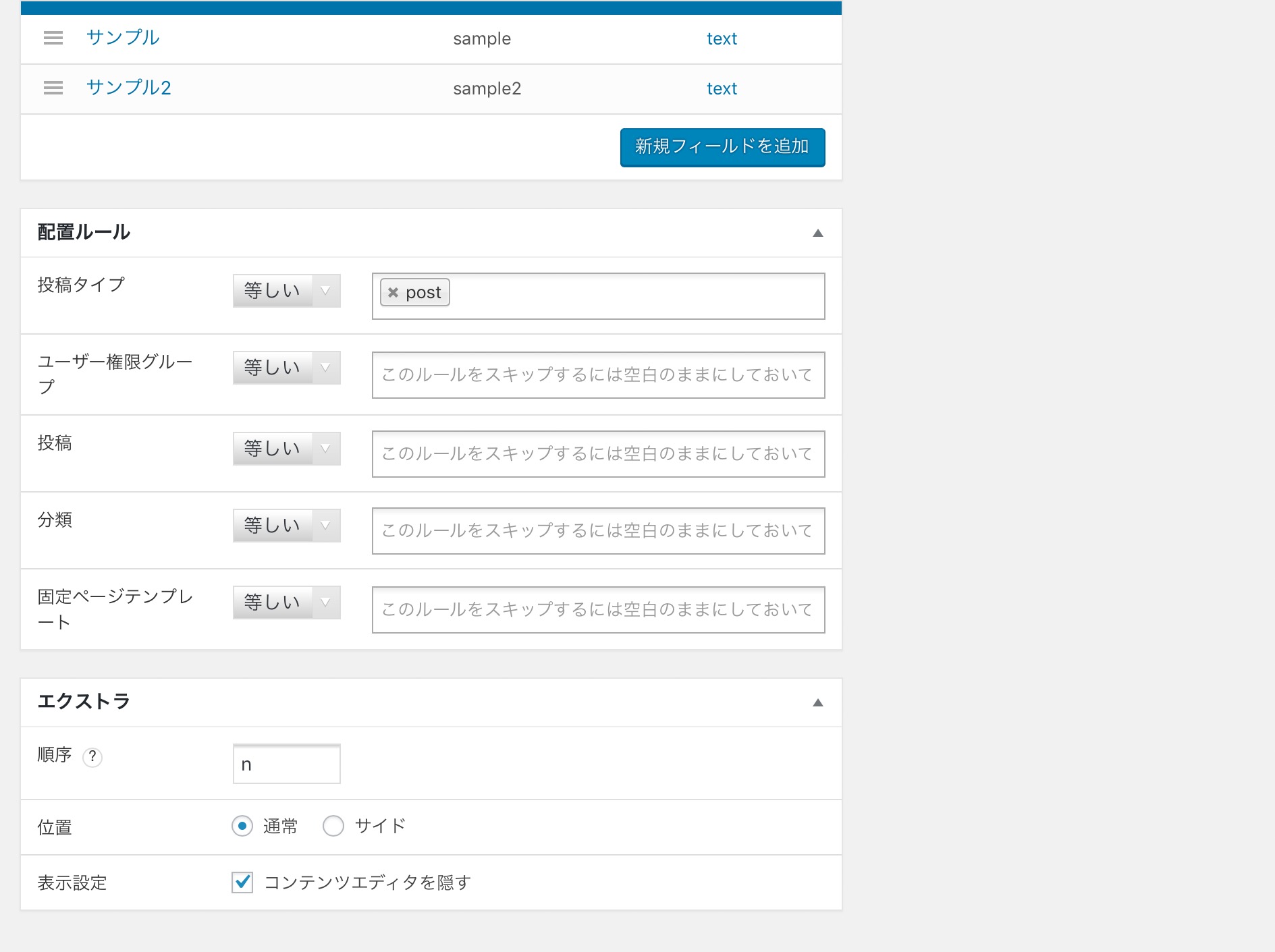Open the サンプル field link
Viewport: 1275px width, 952px height.
coord(123,37)
